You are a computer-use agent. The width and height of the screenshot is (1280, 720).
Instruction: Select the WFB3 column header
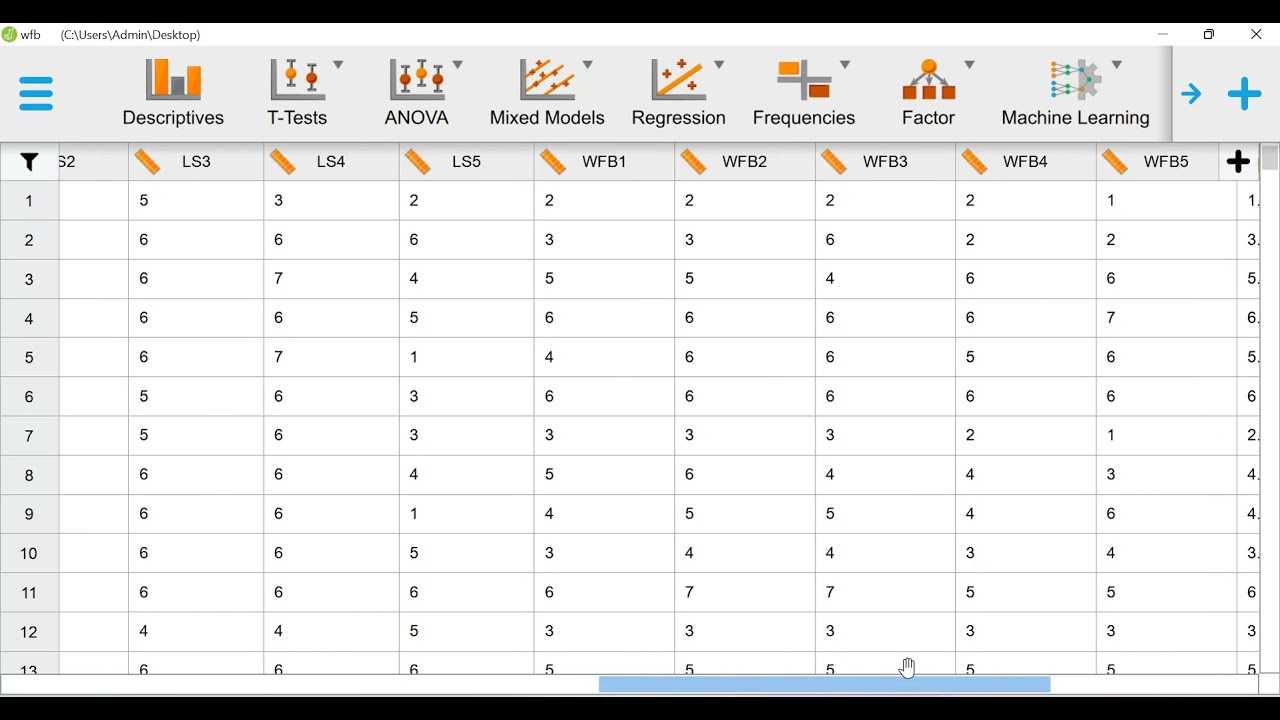(884, 162)
